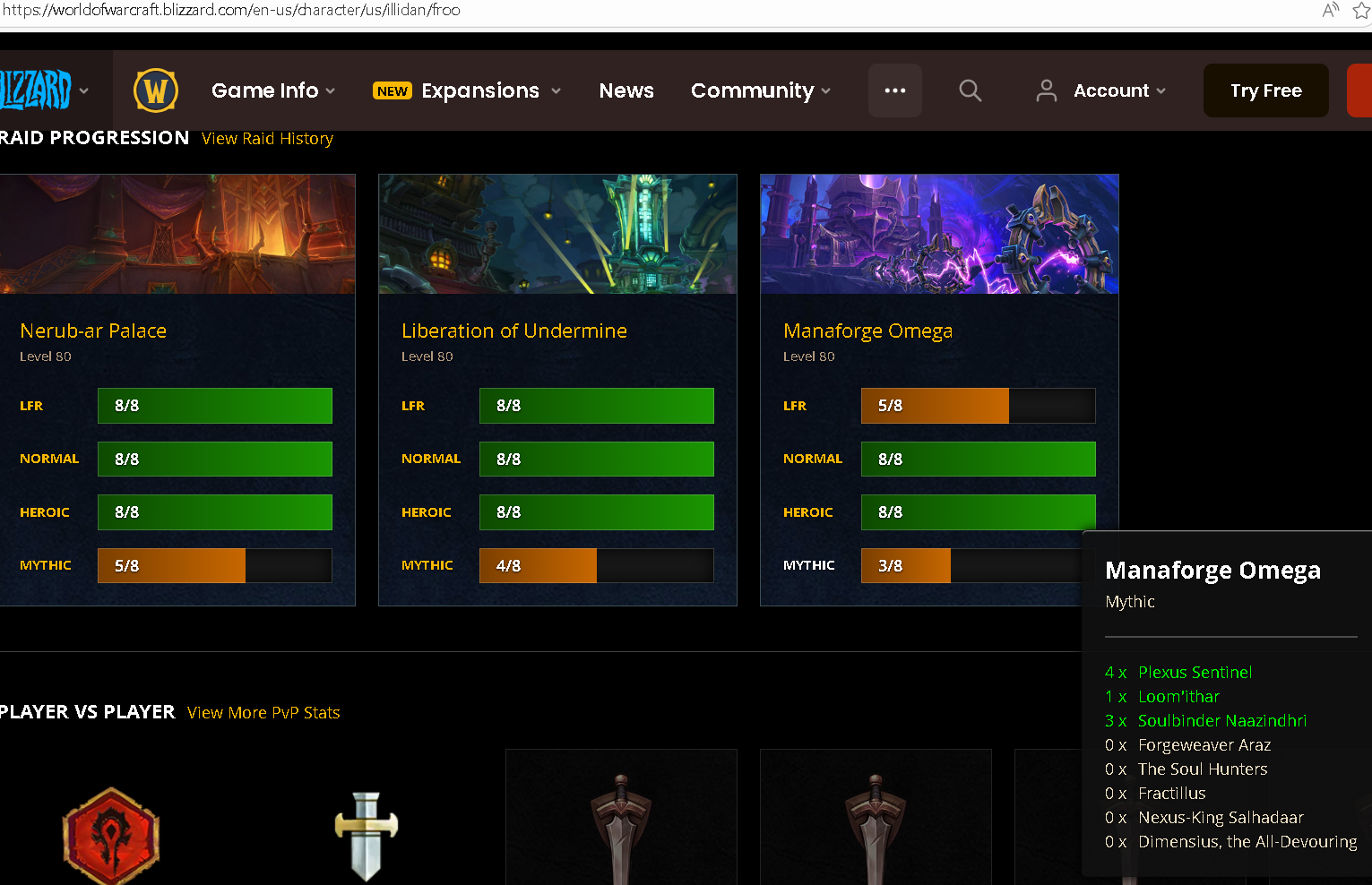Click "Level 80" under Manaforge Omega card title
Screen dimensions: 1372x885
click(x=809, y=357)
